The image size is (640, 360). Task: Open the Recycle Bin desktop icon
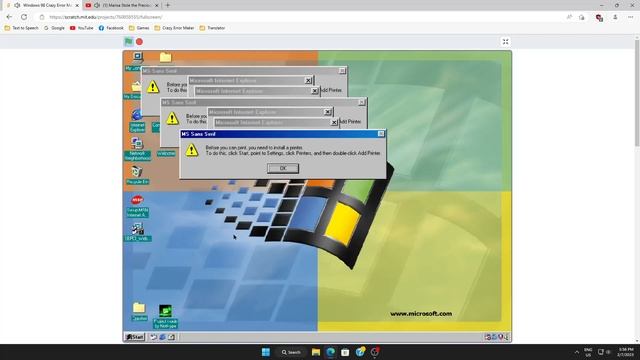[x=137, y=176]
